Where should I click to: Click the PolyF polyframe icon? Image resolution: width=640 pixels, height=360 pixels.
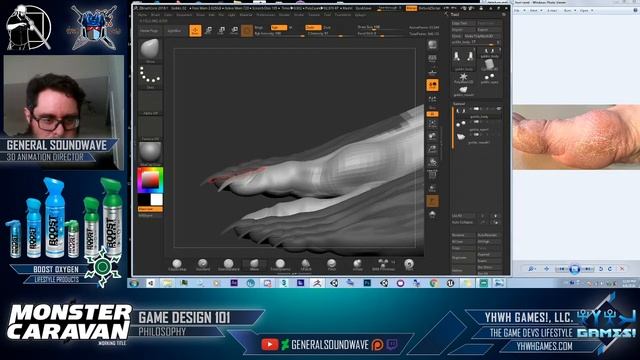click(x=432, y=175)
